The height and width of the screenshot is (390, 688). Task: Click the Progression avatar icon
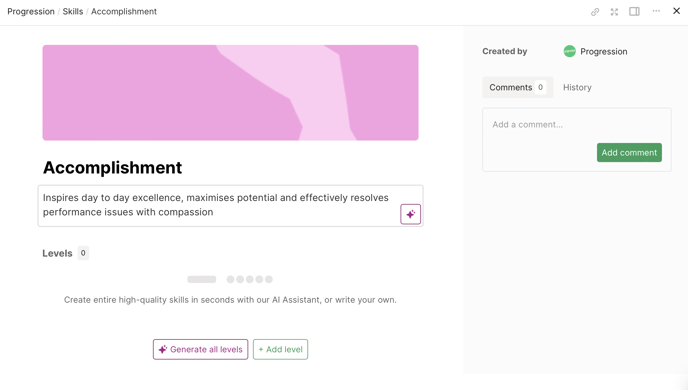pos(570,51)
